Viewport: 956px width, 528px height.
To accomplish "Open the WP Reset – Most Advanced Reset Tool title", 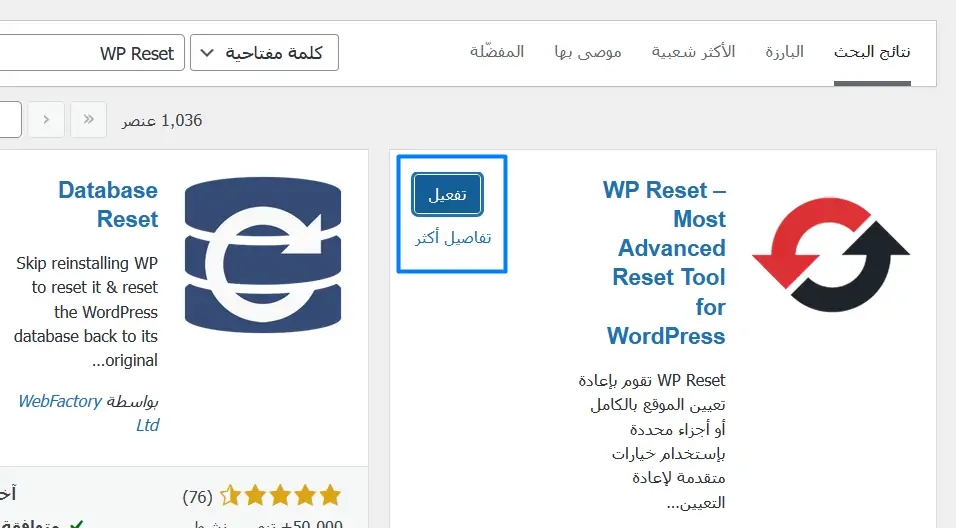I will click(x=665, y=263).
